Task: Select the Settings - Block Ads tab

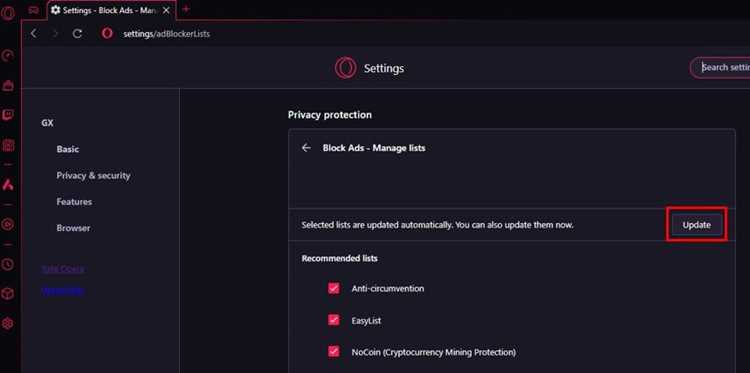Action: [111, 10]
